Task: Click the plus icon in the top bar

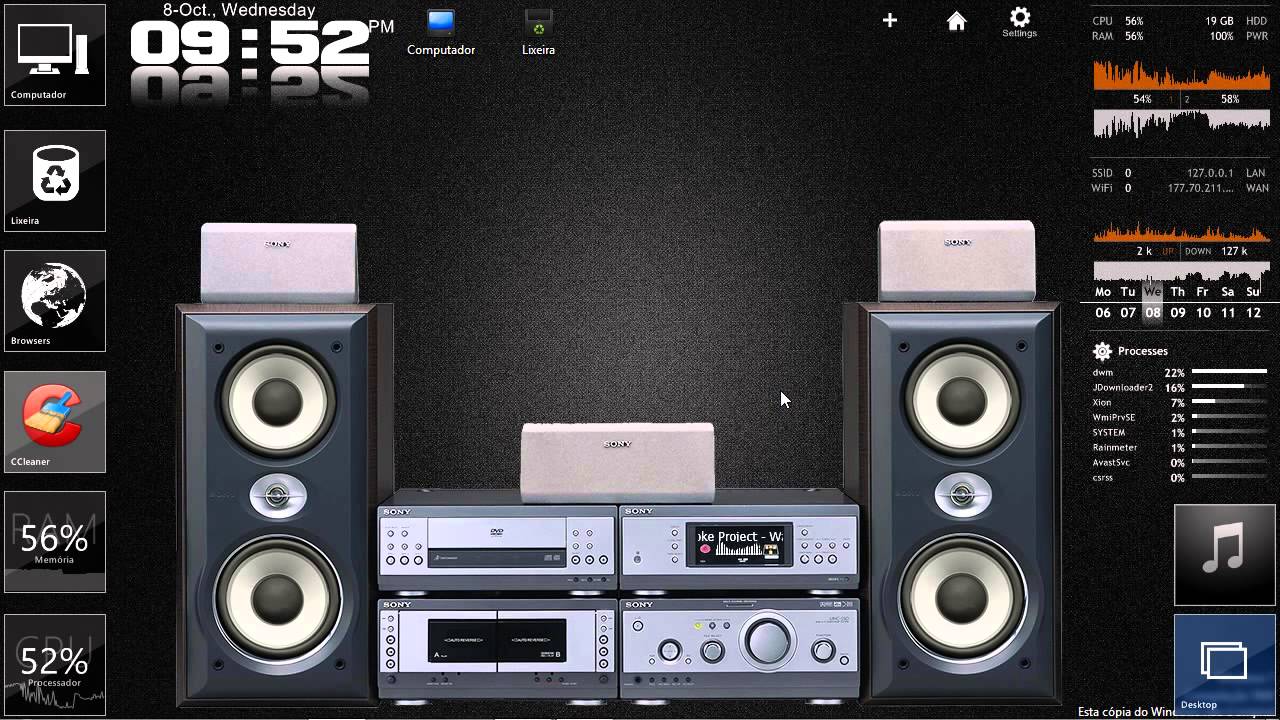Action: click(890, 20)
